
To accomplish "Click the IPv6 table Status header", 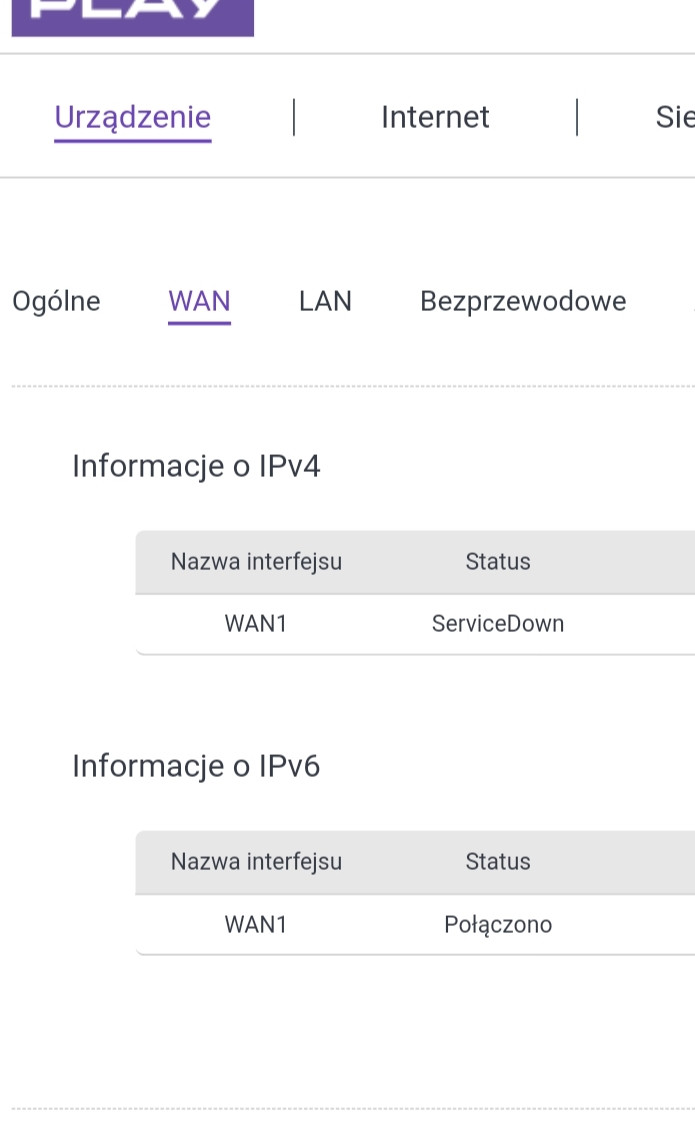I will pos(498,862).
